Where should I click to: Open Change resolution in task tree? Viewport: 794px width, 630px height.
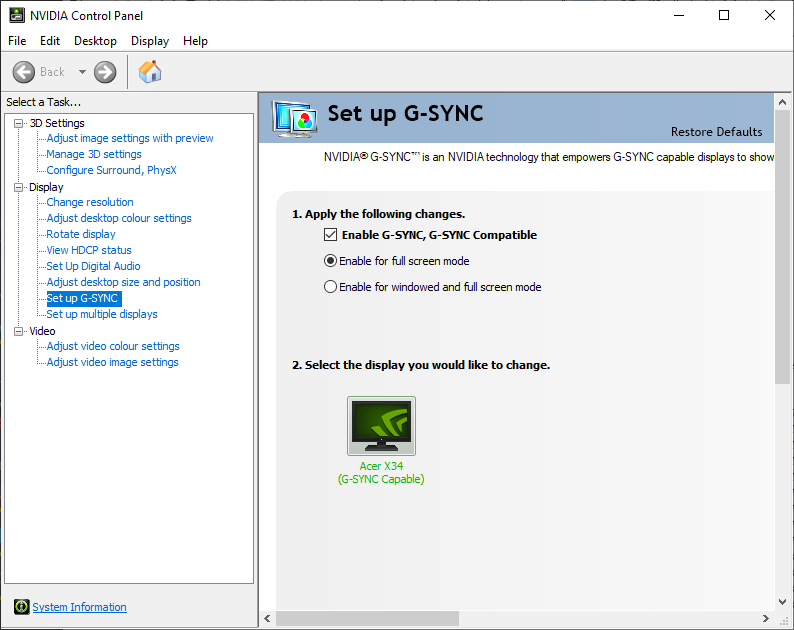click(x=90, y=202)
